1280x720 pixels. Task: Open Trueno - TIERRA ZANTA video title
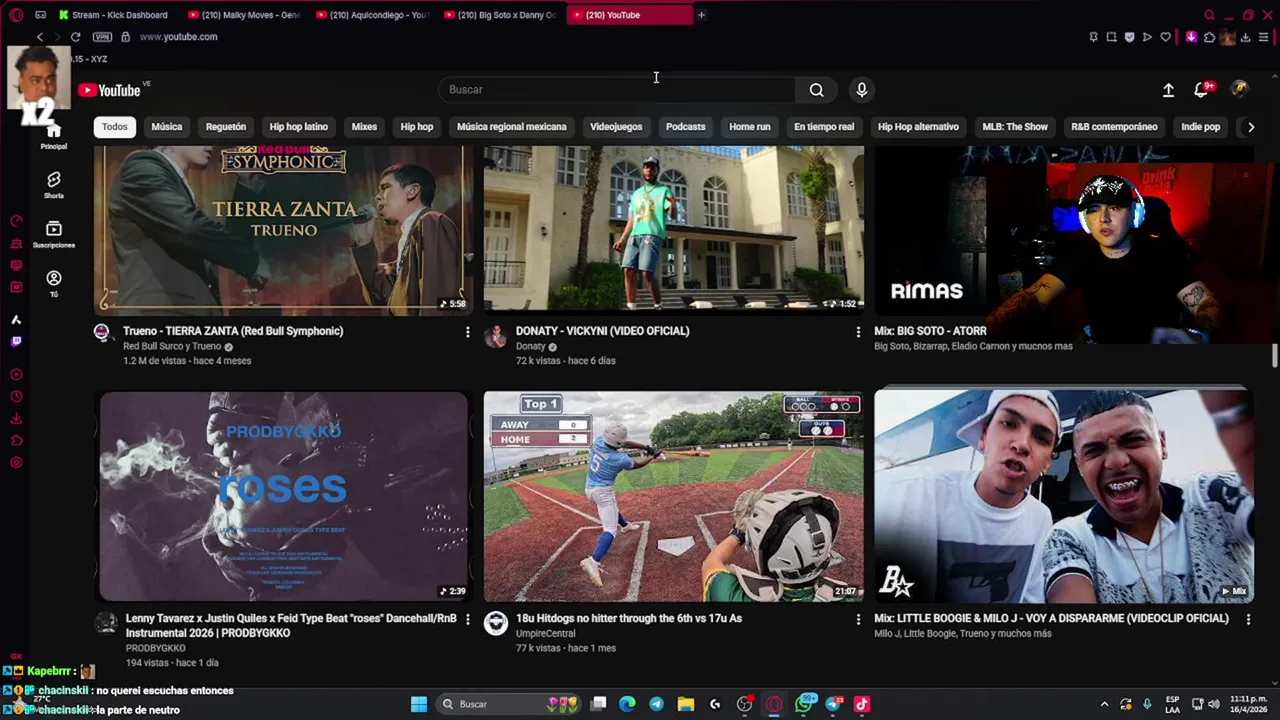pyautogui.click(x=233, y=331)
